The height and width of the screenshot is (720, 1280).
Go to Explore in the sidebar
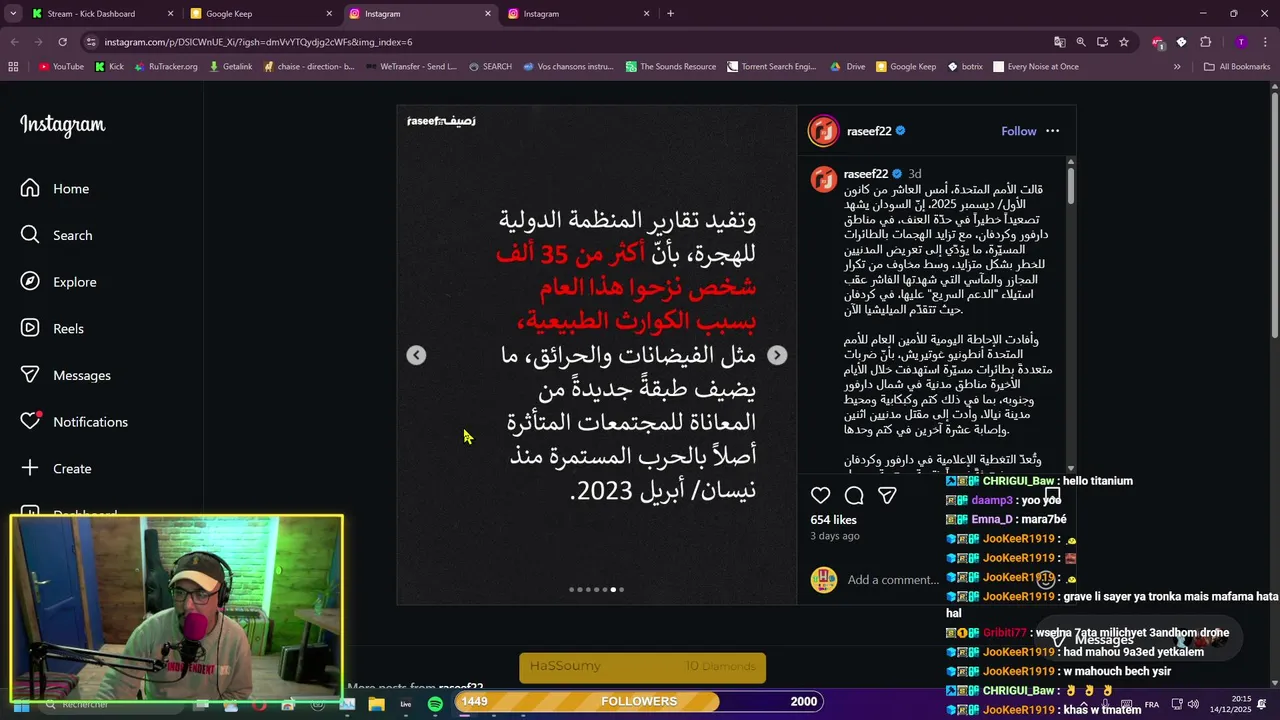(59, 282)
